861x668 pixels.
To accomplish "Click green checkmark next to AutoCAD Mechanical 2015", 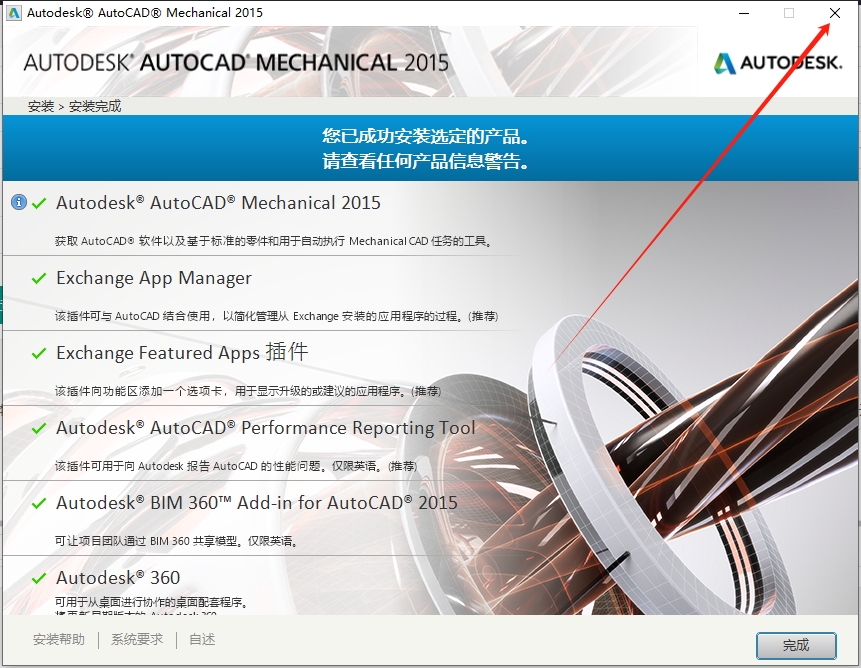I will 40,203.
